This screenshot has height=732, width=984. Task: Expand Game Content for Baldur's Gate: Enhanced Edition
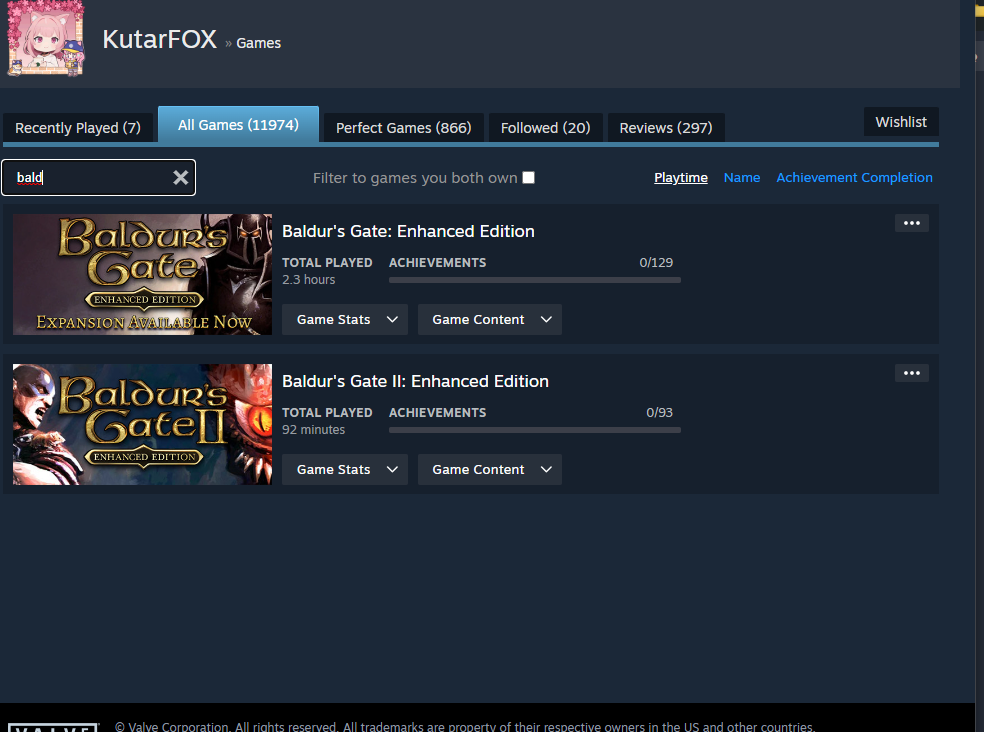coord(489,320)
